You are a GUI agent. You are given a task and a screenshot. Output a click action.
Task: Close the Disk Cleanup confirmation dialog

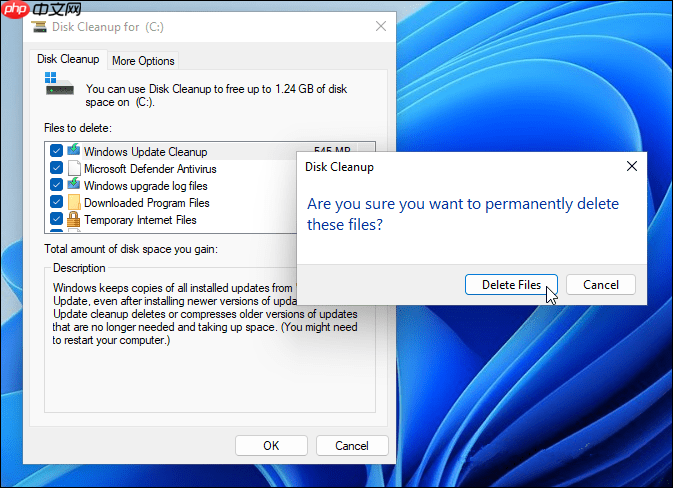coord(631,166)
